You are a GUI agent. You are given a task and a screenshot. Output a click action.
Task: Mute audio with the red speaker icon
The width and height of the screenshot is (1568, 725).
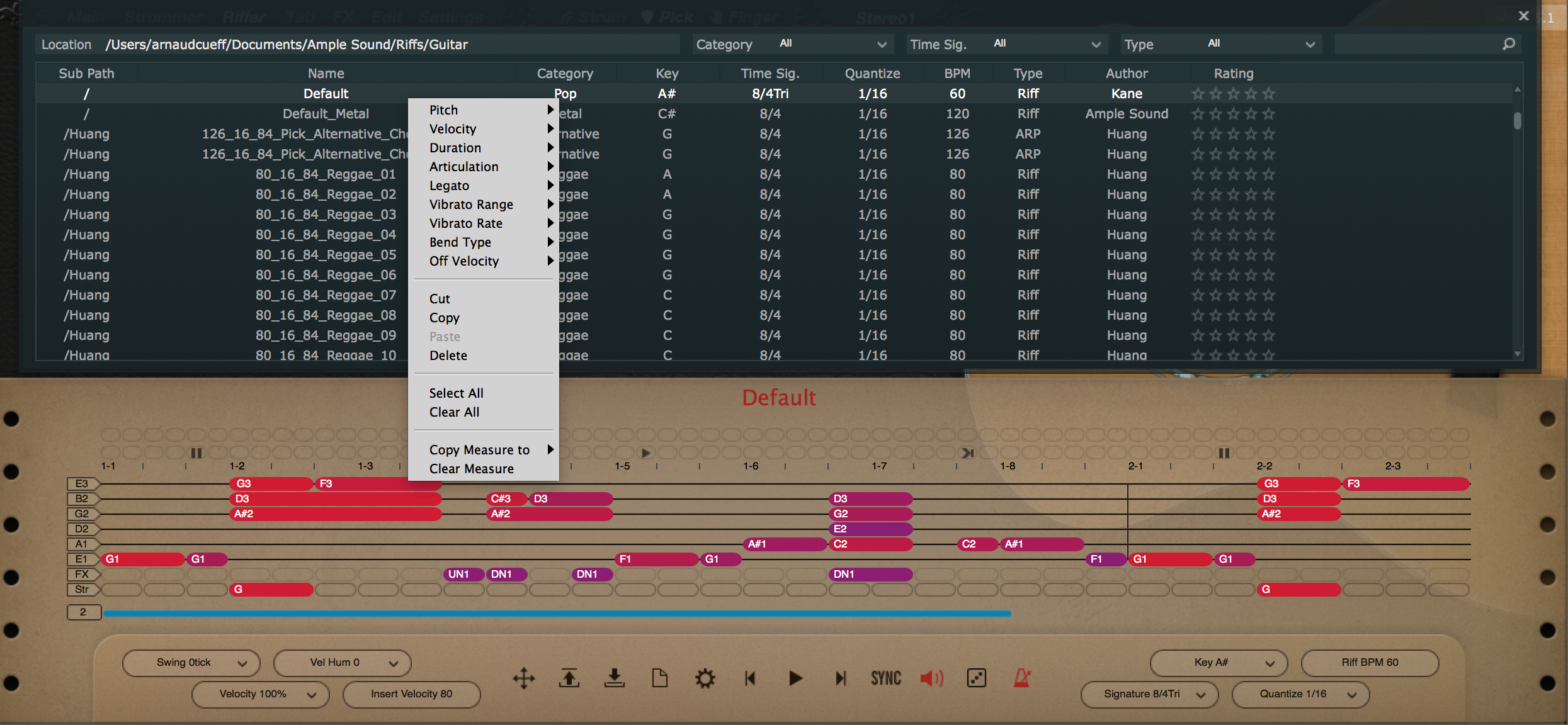[932, 678]
